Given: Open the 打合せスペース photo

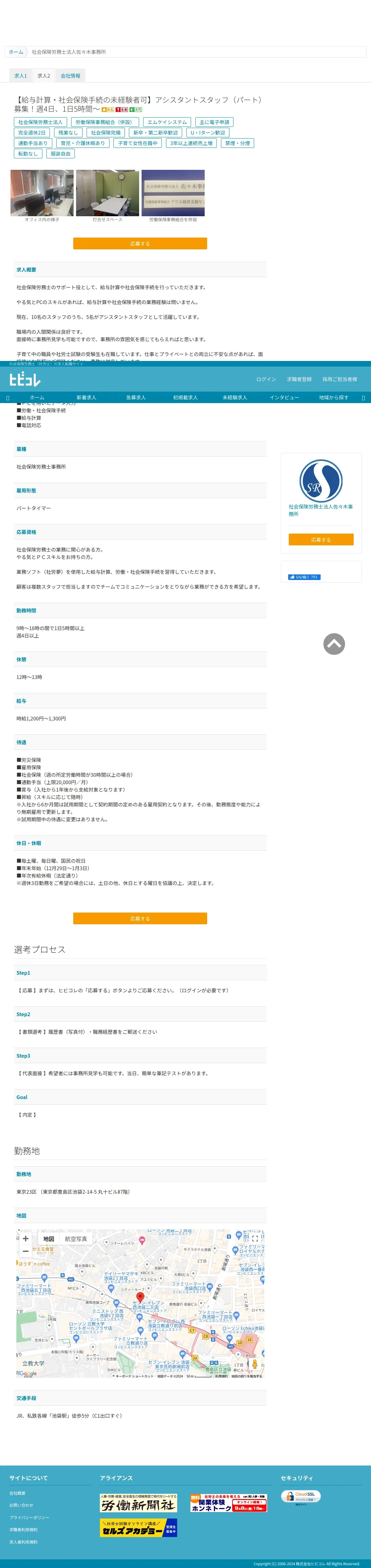Looking at the screenshot, I should (108, 193).
